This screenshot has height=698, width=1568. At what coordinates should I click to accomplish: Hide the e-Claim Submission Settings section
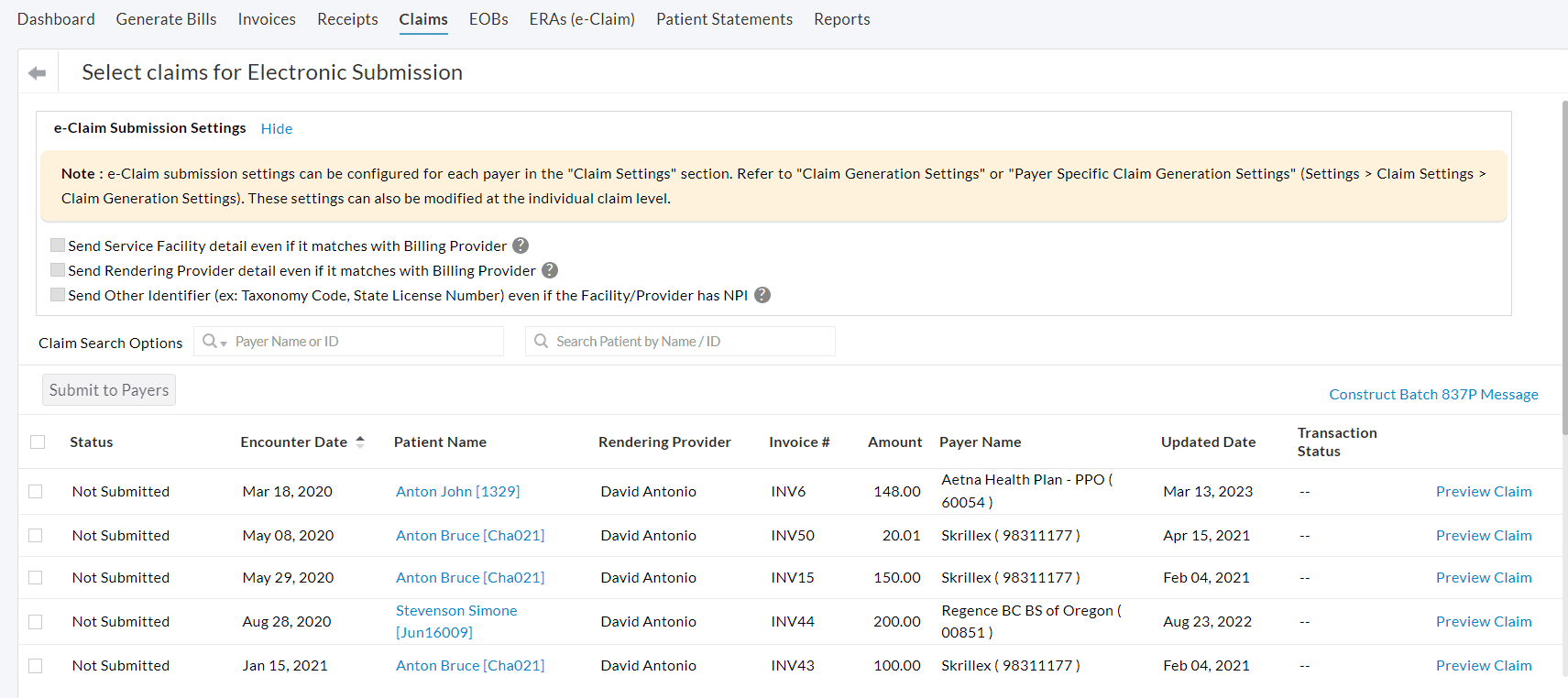(x=276, y=128)
